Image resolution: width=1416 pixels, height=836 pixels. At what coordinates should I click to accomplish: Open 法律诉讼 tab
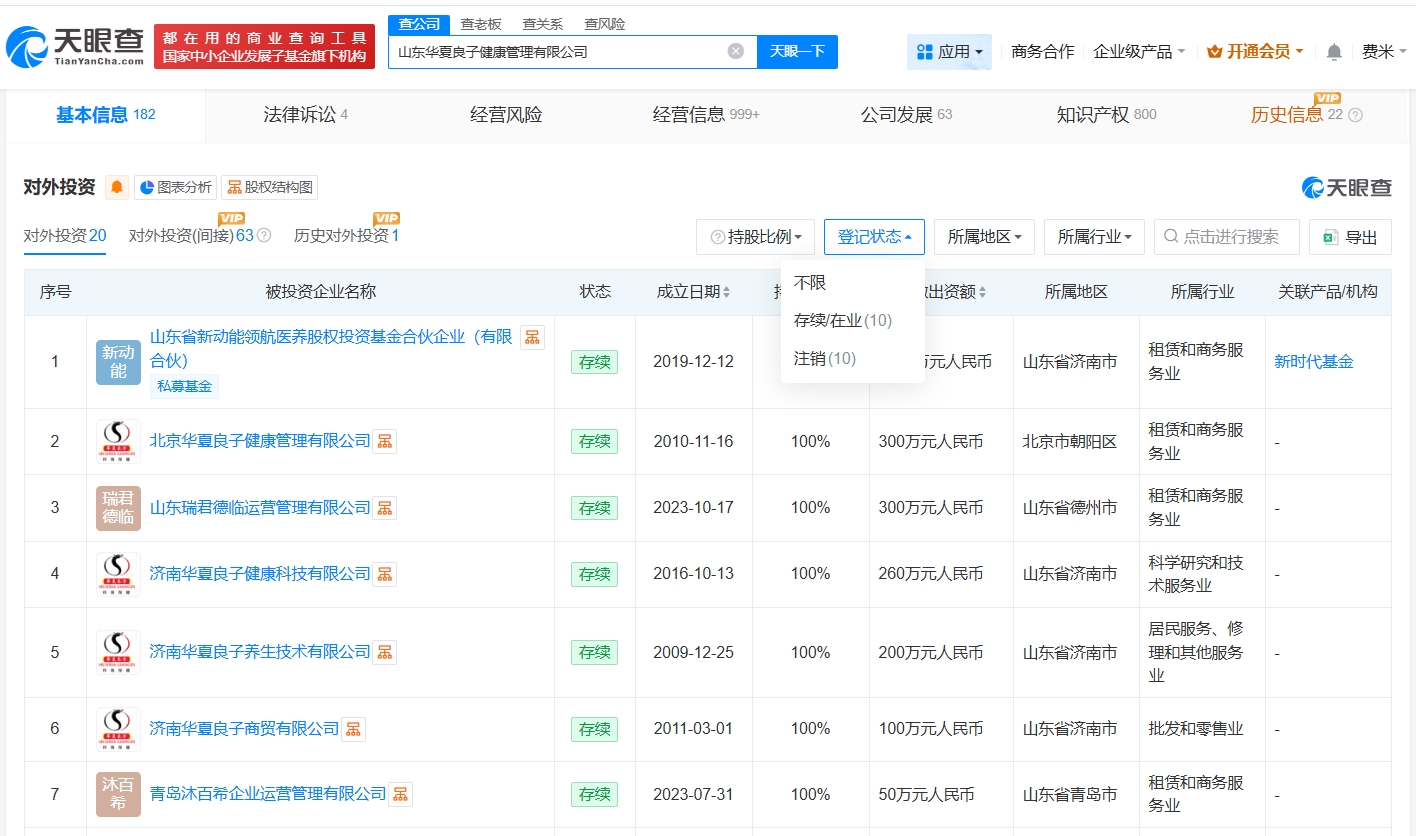tap(305, 115)
